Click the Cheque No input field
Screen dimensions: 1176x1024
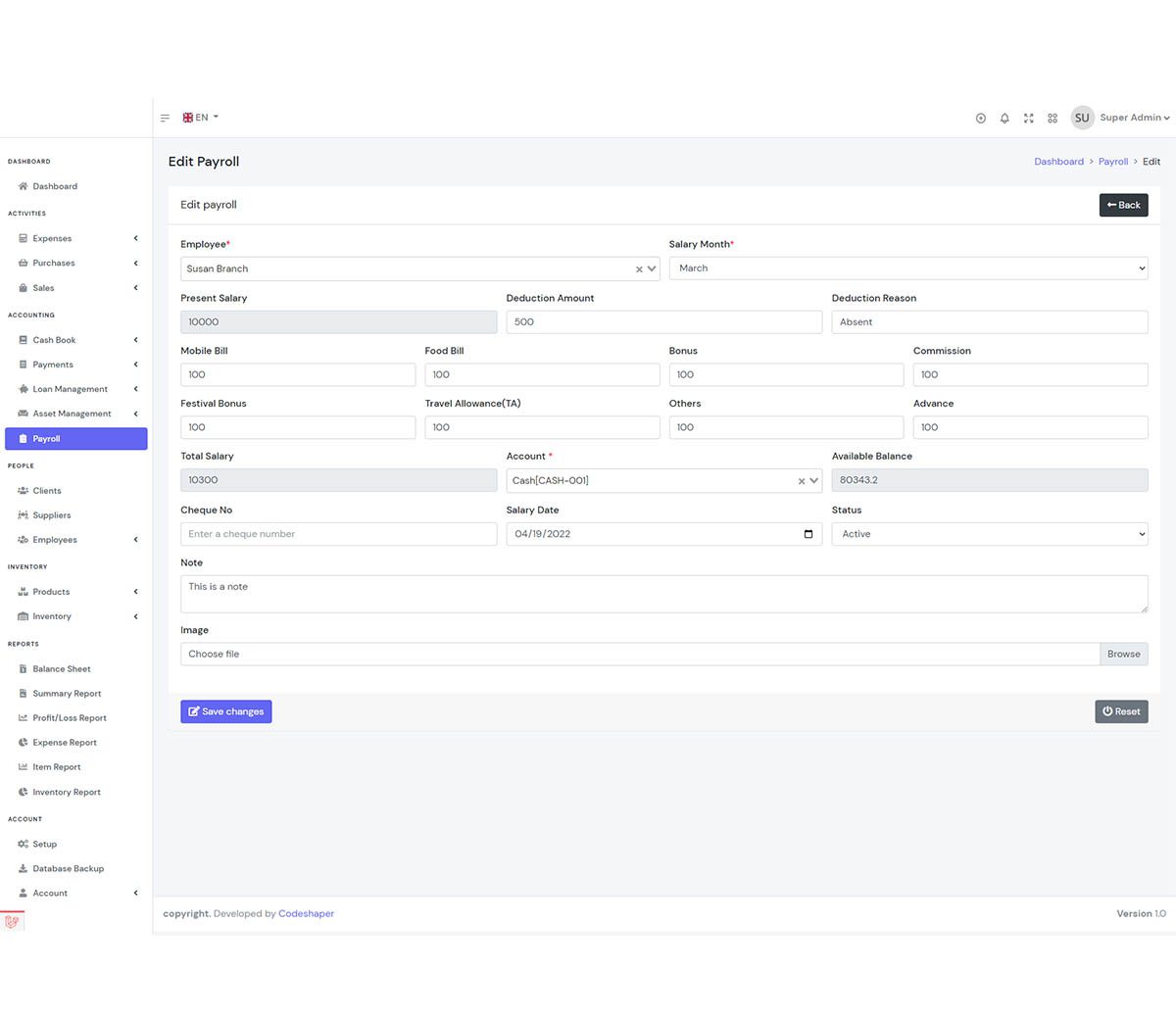(x=338, y=534)
